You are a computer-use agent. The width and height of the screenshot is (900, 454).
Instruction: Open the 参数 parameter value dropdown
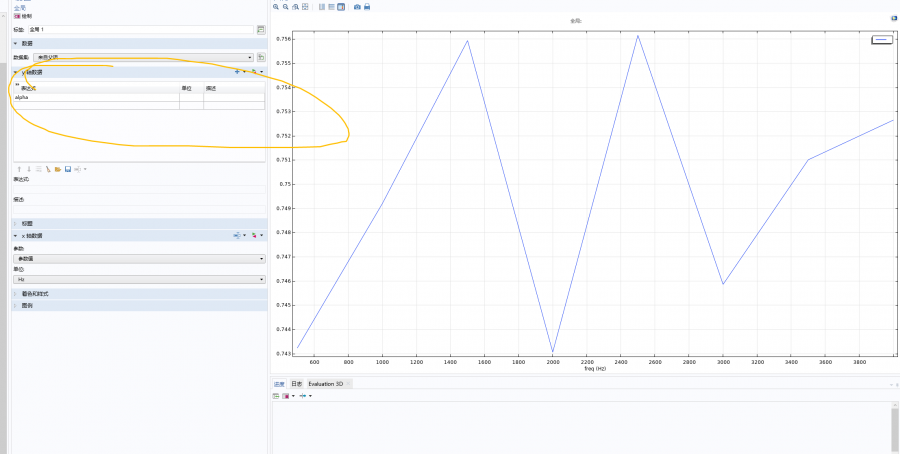click(x=138, y=258)
